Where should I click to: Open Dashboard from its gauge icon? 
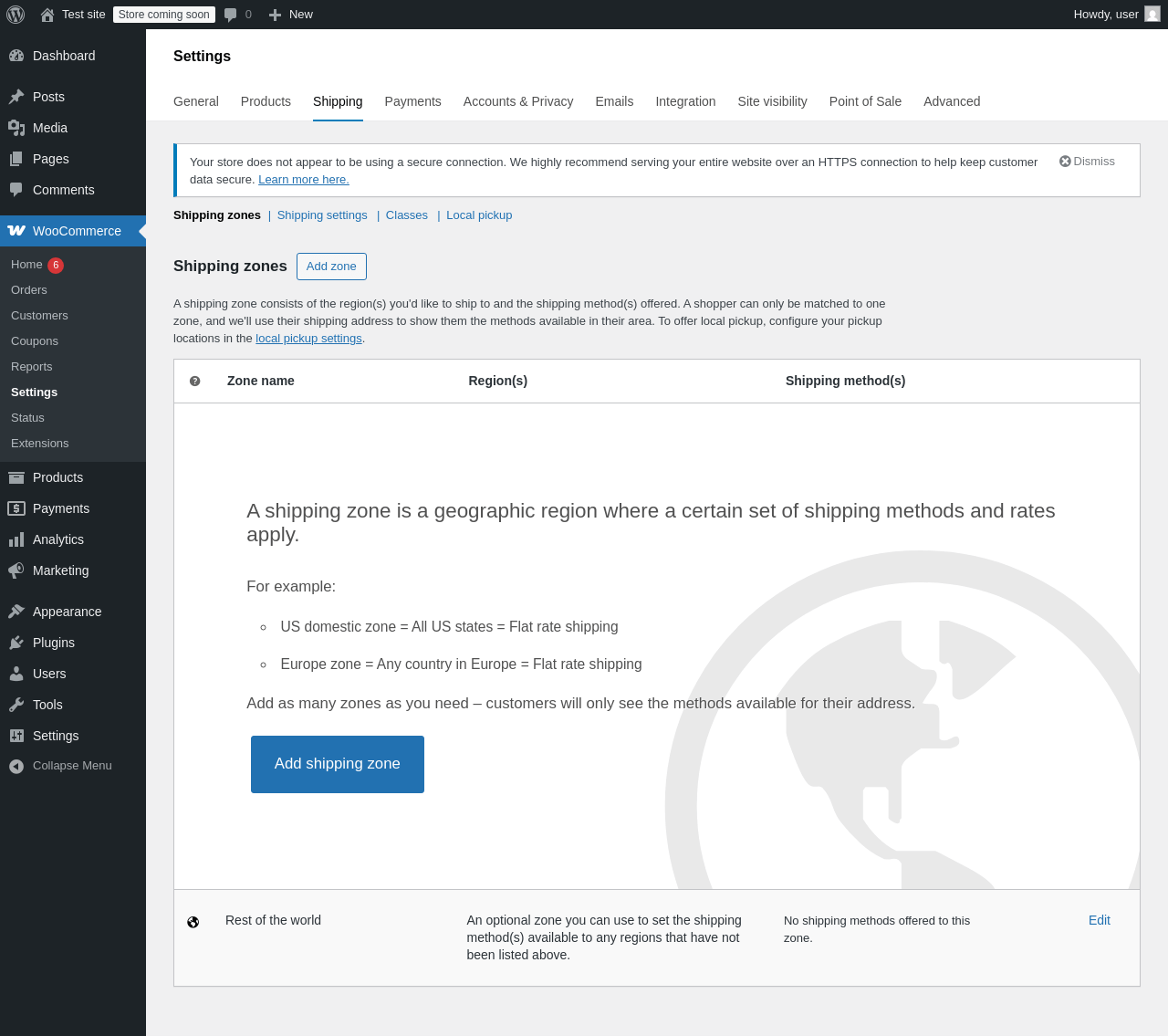point(16,56)
